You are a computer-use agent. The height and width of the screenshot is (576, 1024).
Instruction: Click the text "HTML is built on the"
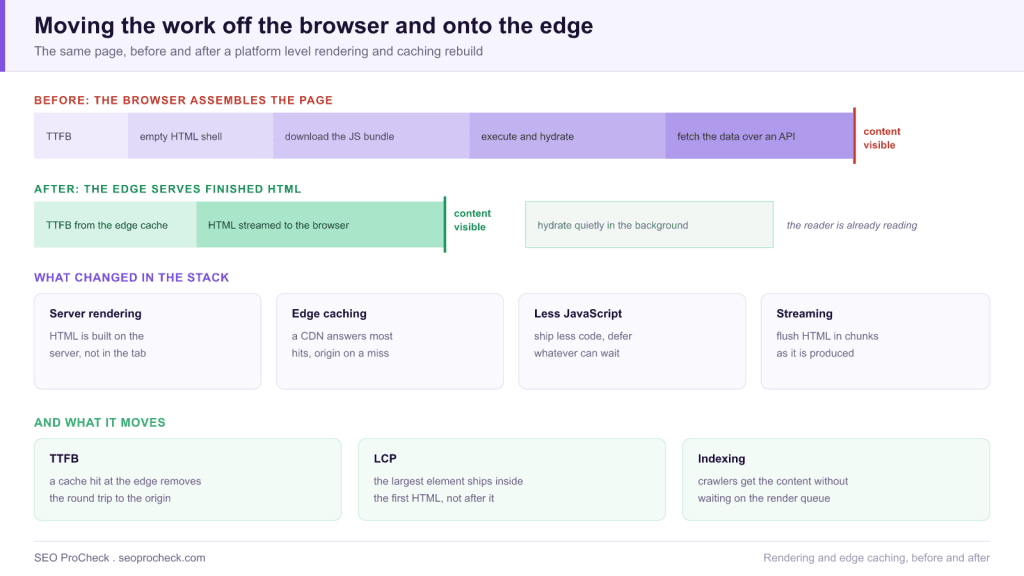pos(97,336)
